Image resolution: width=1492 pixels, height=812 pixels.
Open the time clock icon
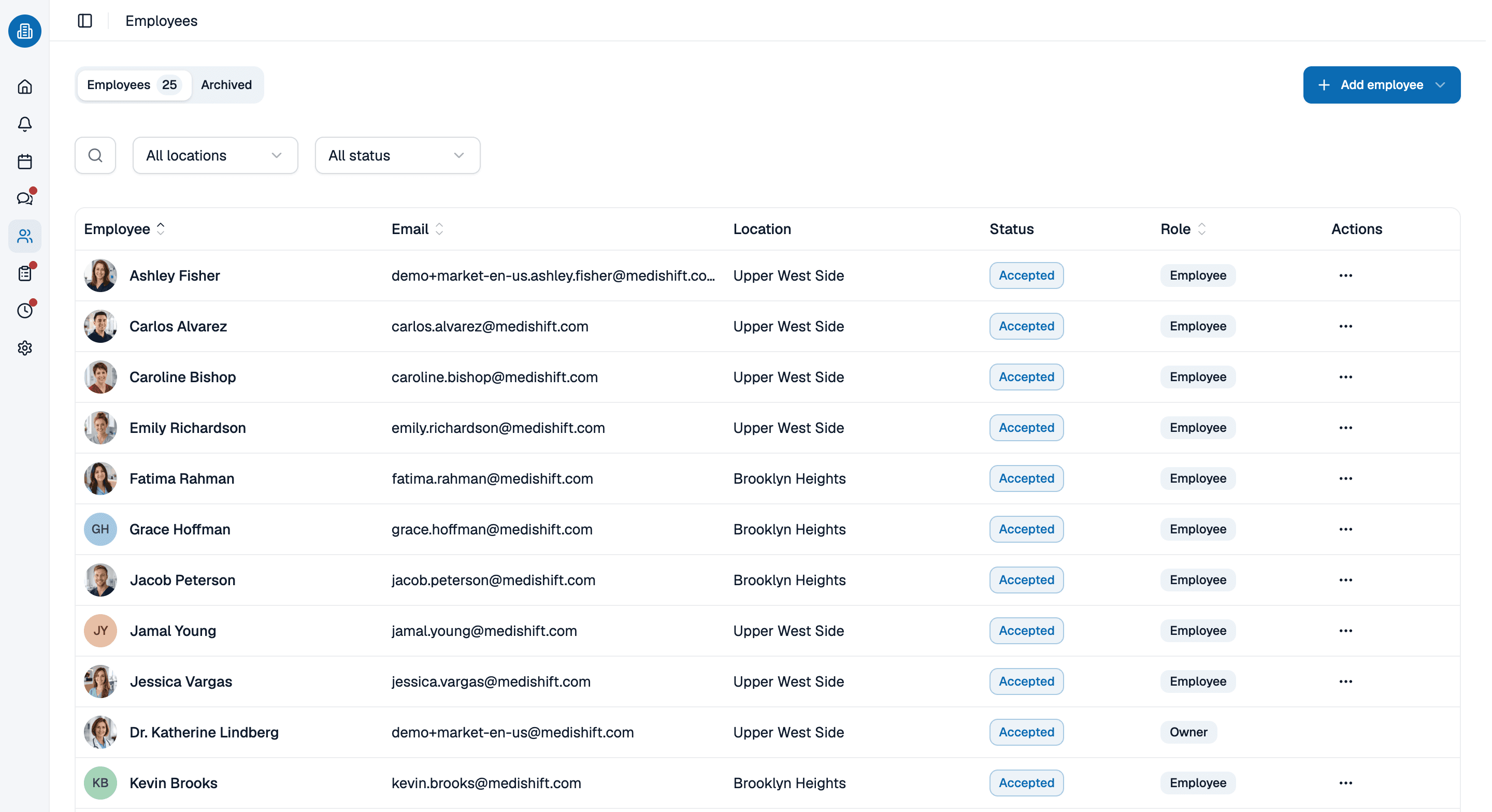24,311
